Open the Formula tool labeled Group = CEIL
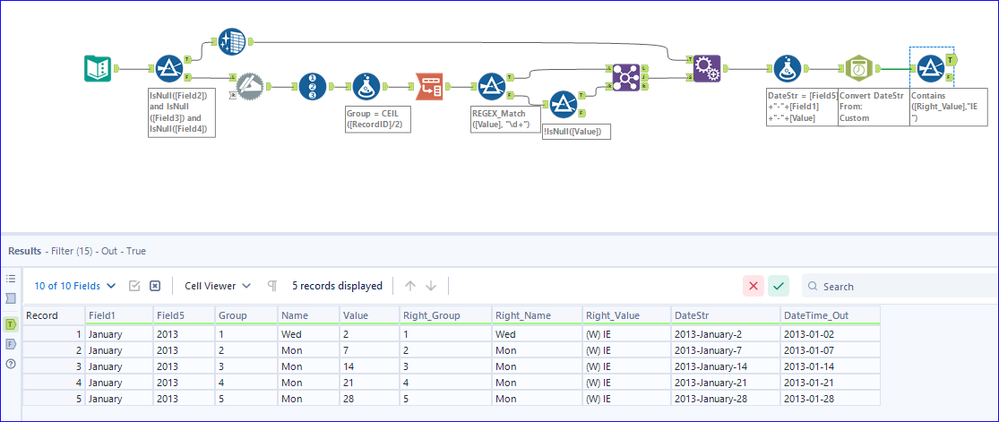The height and width of the screenshot is (422, 999). [366, 87]
